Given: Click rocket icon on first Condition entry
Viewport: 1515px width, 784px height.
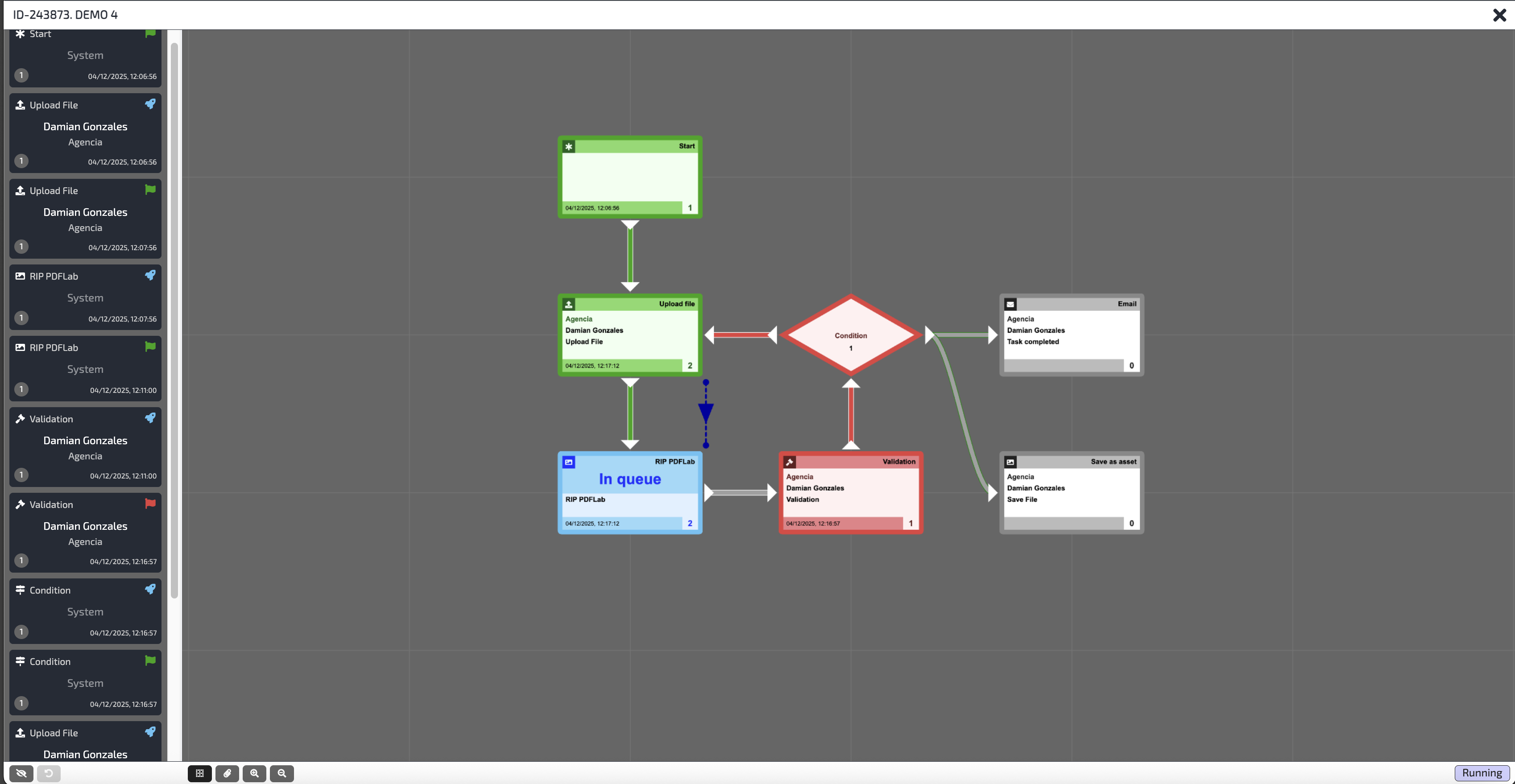Looking at the screenshot, I should 150,589.
